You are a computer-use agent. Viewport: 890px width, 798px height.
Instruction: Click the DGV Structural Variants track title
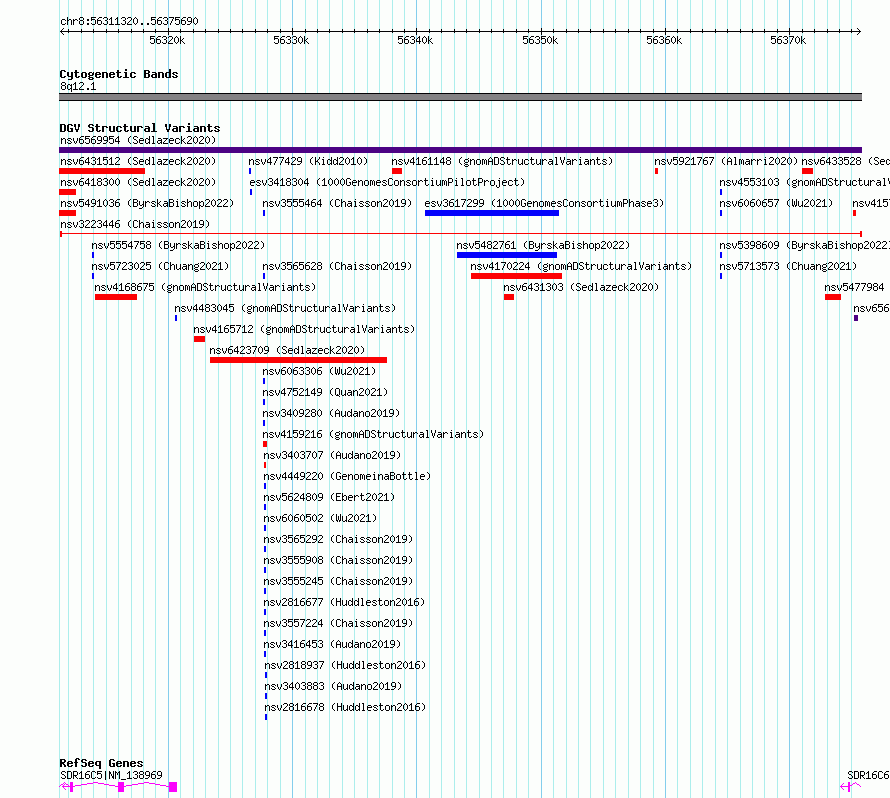click(x=140, y=128)
